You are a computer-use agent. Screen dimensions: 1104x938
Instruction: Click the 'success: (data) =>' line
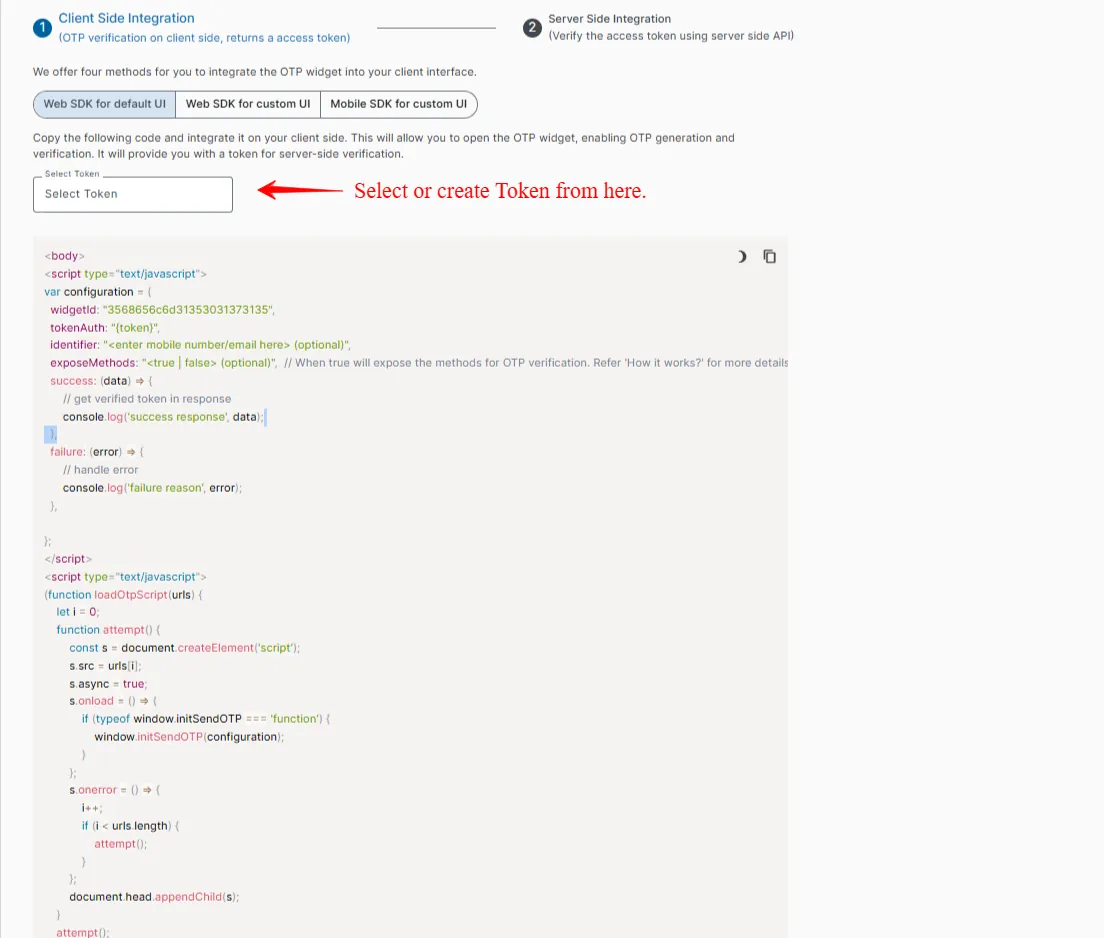coord(101,381)
